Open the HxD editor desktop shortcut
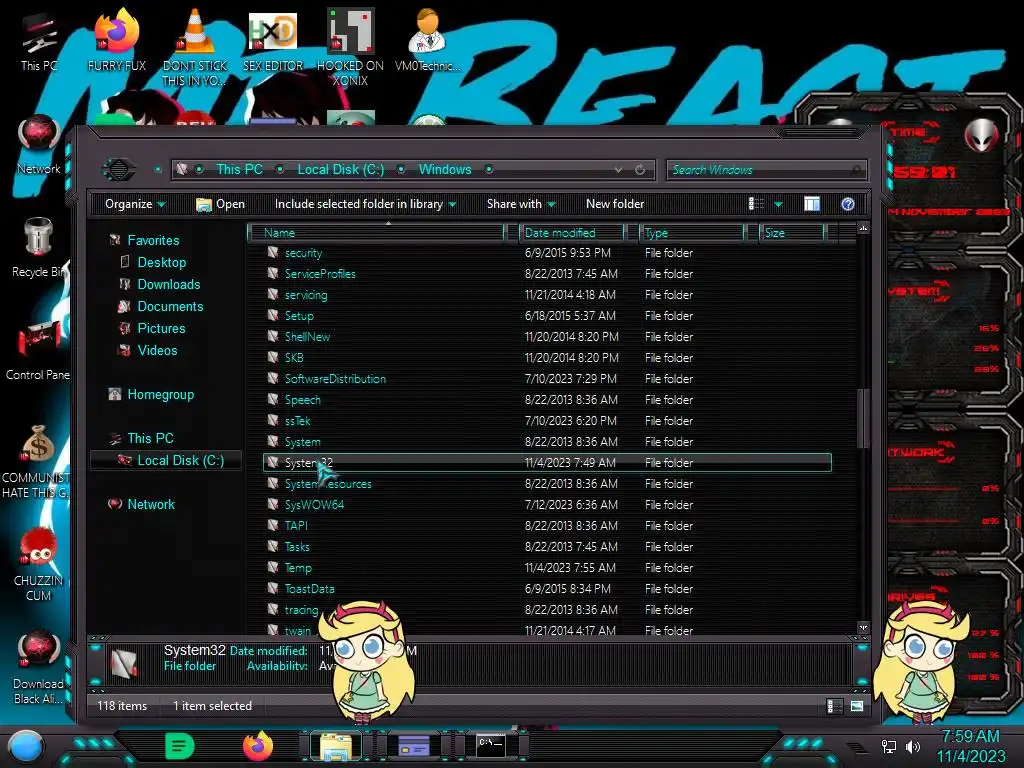Screen dimensions: 1024x768 tap(272, 42)
